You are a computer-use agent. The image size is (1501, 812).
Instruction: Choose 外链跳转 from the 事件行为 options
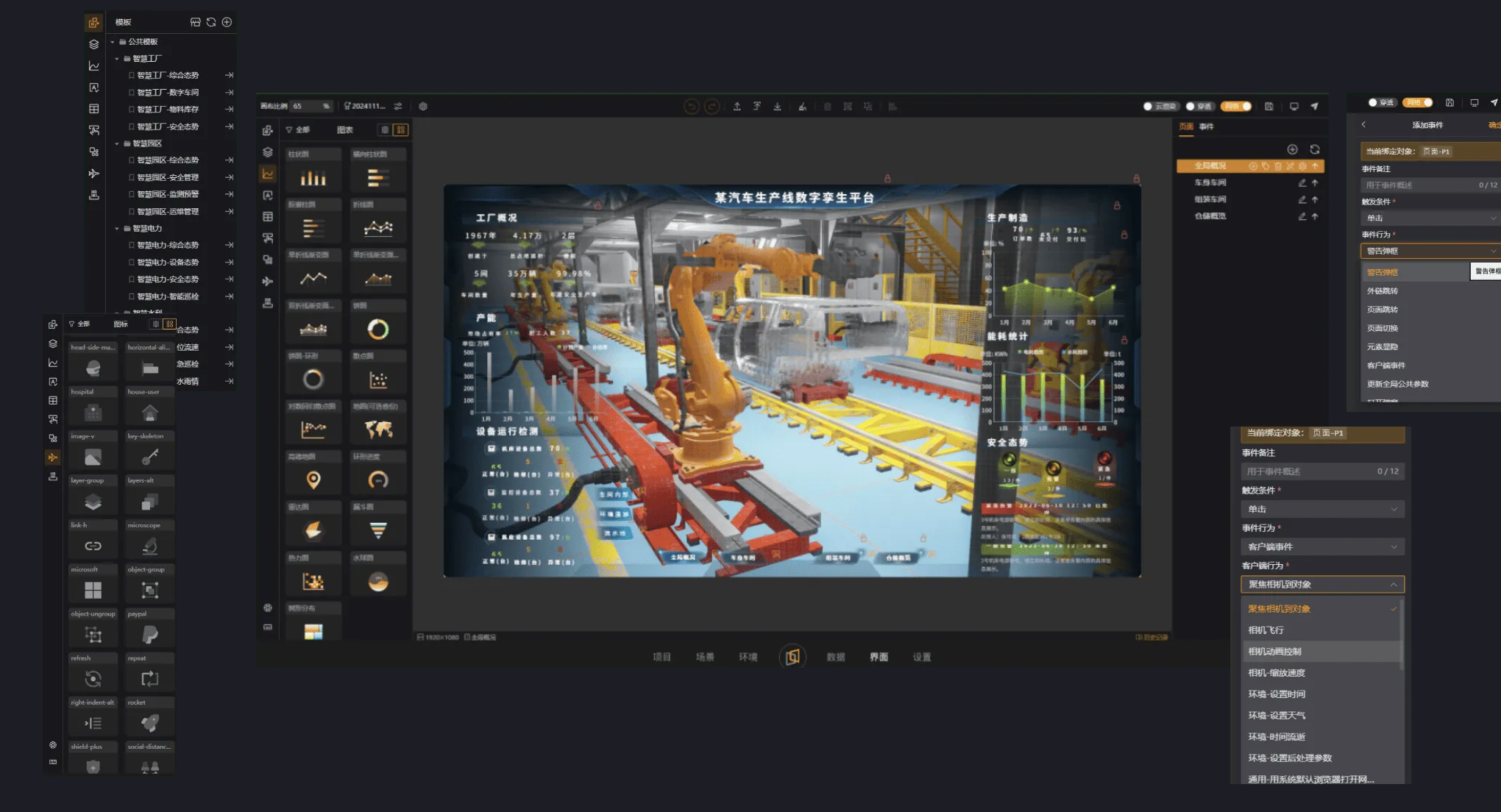pyautogui.click(x=1383, y=291)
